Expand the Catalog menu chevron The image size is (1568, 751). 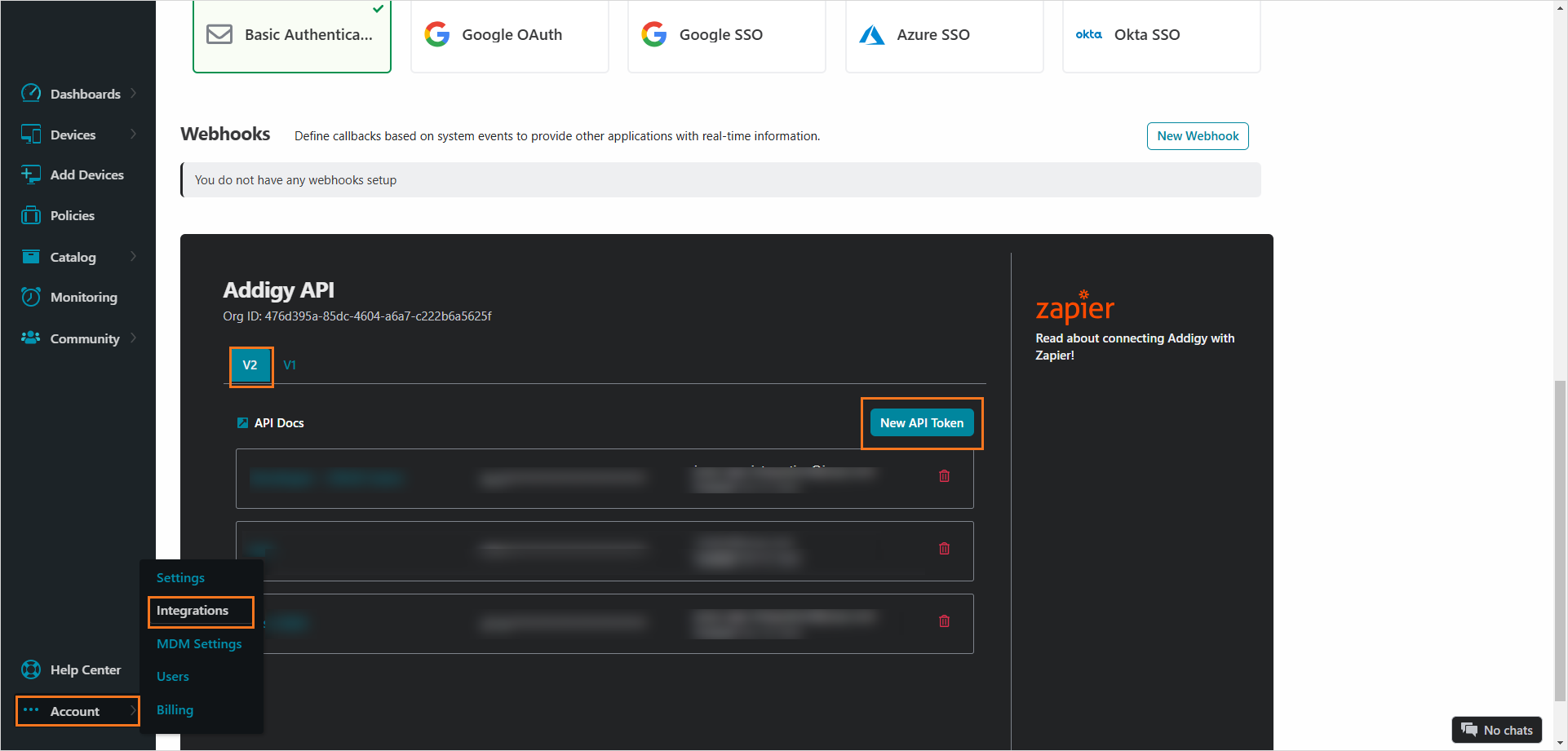click(x=134, y=256)
